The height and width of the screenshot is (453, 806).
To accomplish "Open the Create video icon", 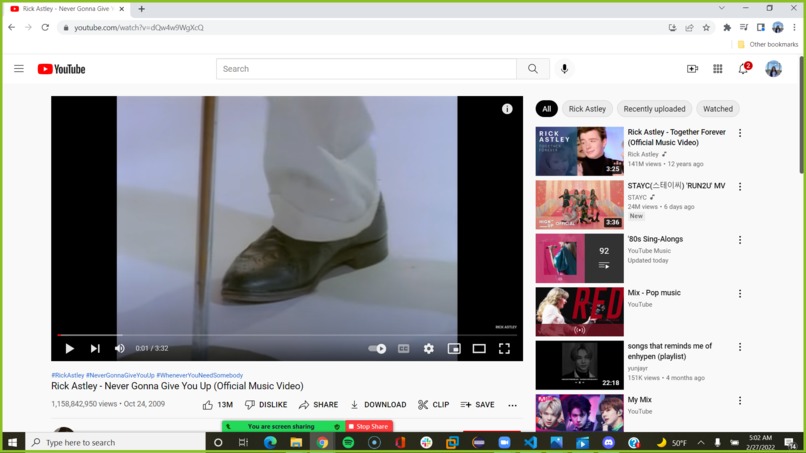I will coord(692,69).
